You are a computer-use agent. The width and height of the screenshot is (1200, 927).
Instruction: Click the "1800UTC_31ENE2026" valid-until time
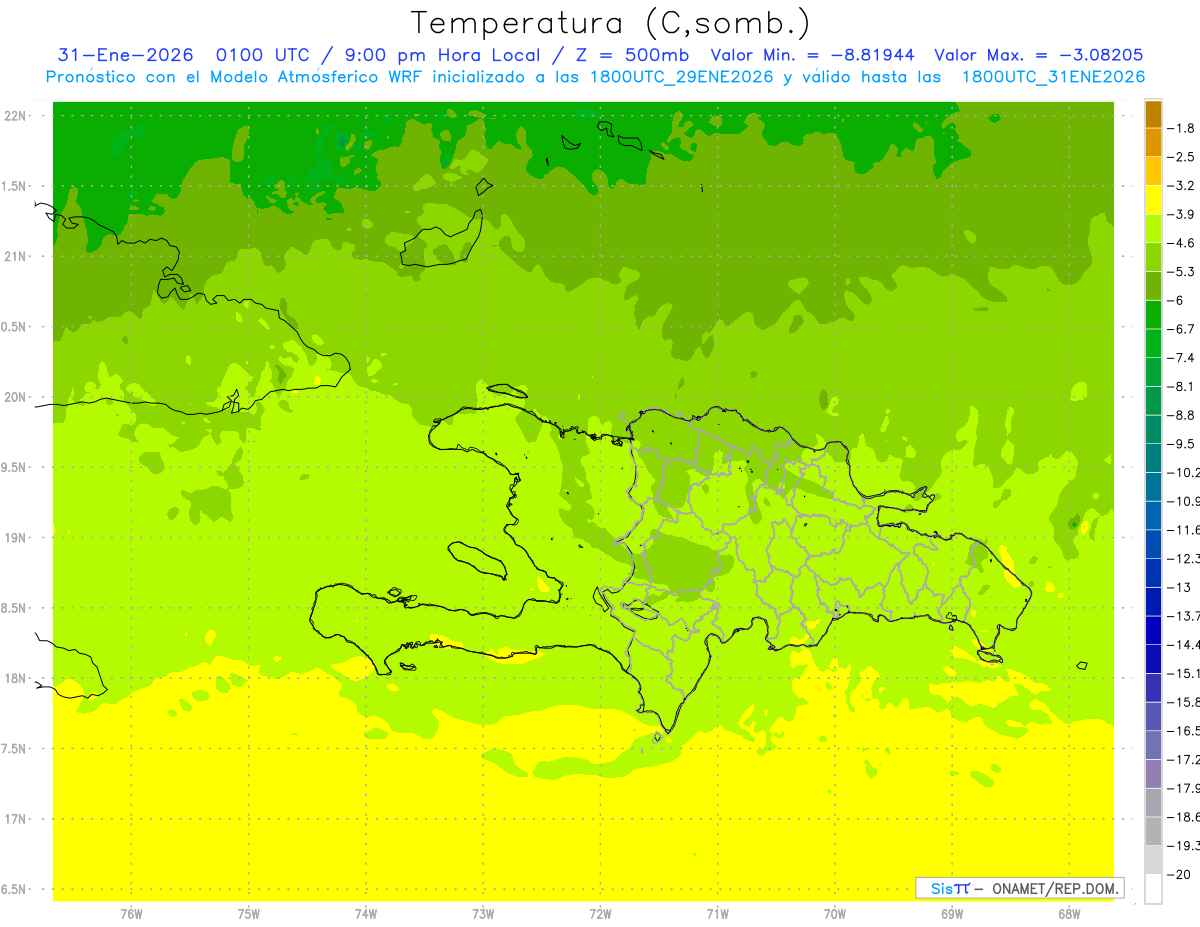(x=1053, y=77)
